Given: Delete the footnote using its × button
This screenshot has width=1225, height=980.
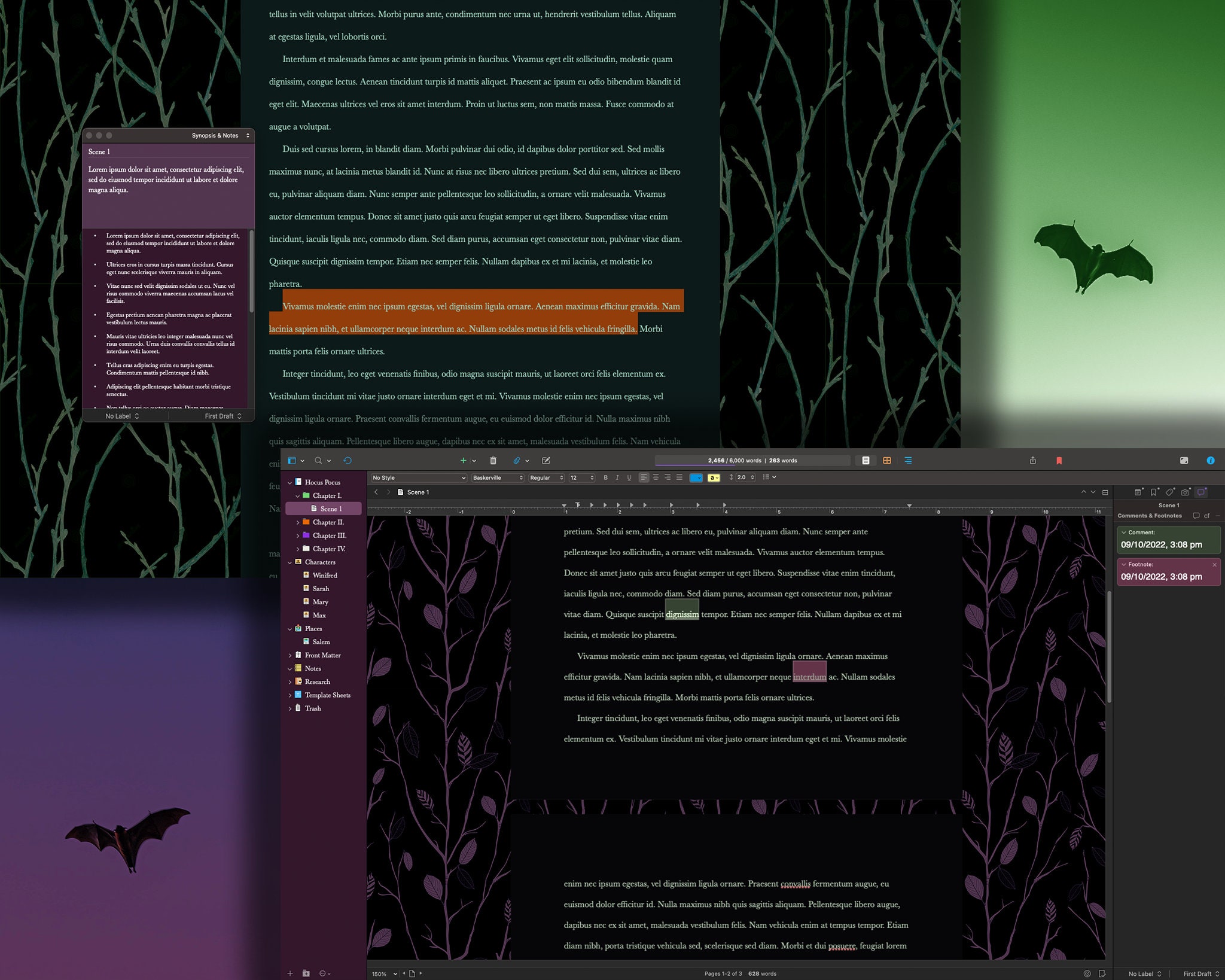Looking at the screenshot, I should (x=1215, y=564).
